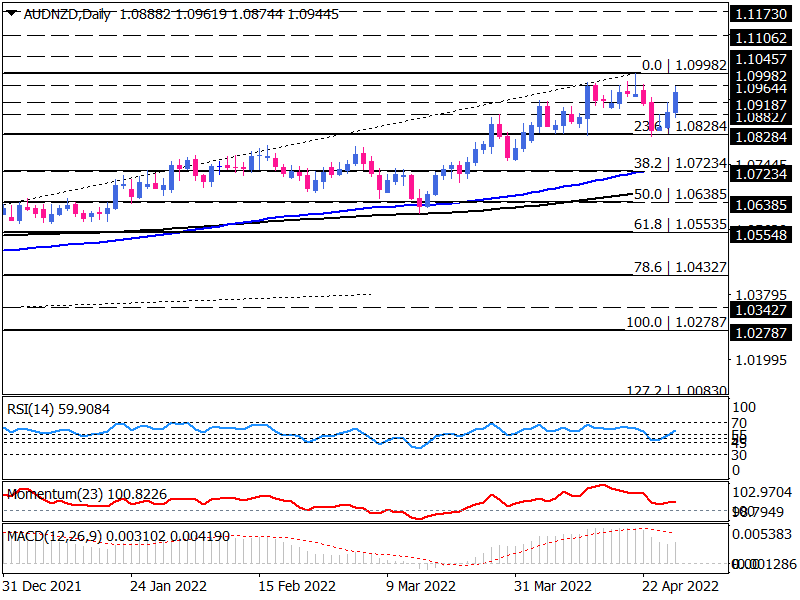The height and width of the screenshot is (600, 800).
Task: Click the RSI 100 scale label
Action: coord(743,407)
